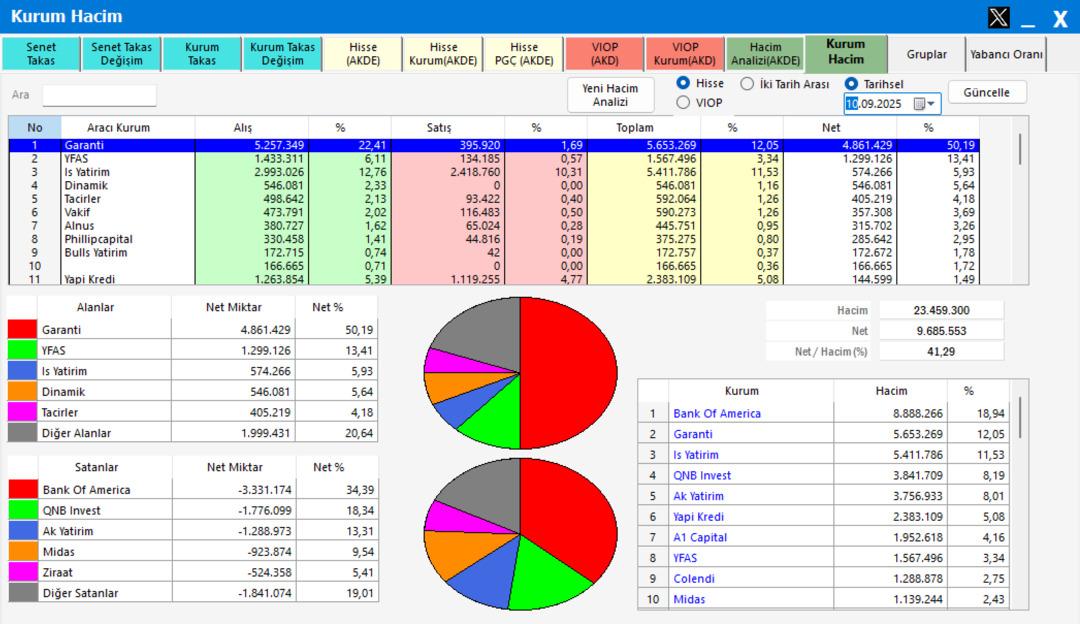1080x624 pixels.
Task: Select the Dinamik row in broker table
Action: coord(494,185)
